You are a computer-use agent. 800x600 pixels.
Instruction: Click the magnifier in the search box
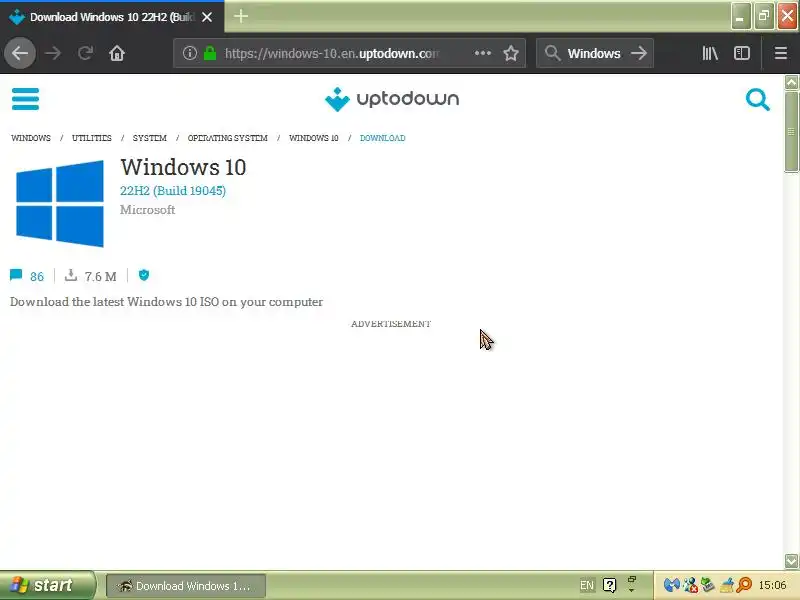tap(552, 53)
